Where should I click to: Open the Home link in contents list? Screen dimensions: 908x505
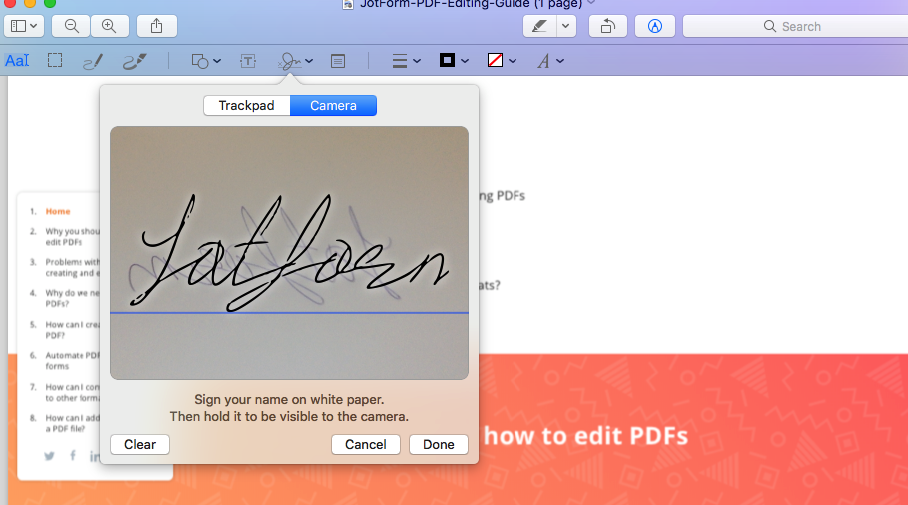58,211
